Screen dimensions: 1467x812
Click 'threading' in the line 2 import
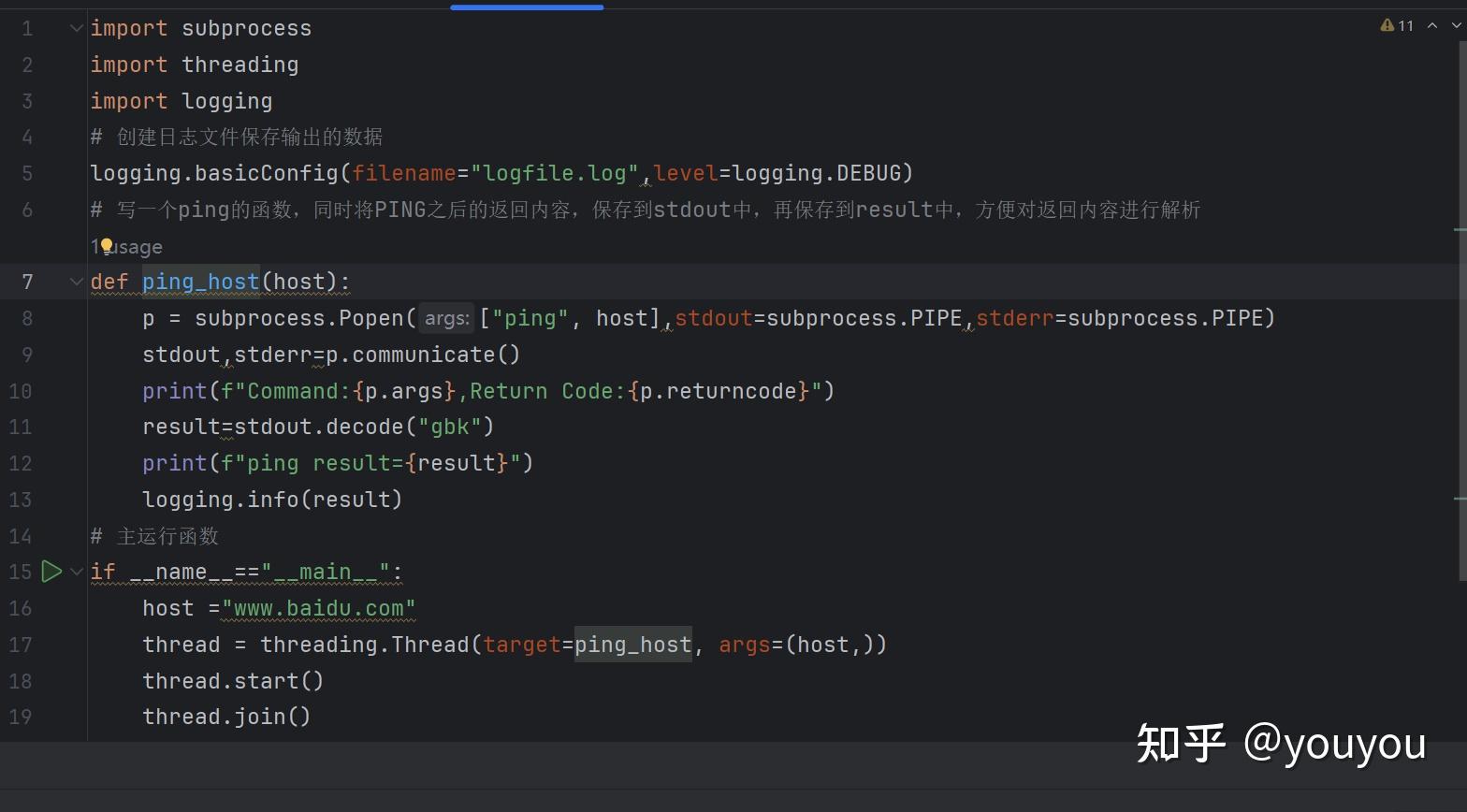pyautogui.click(x=240, y=65)
